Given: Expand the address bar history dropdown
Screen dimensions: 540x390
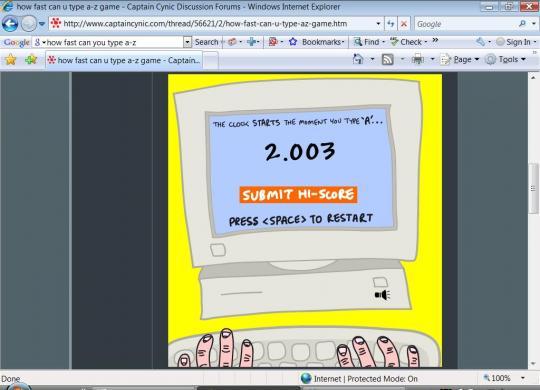Looking at the screenshot, I should point(378,24).
